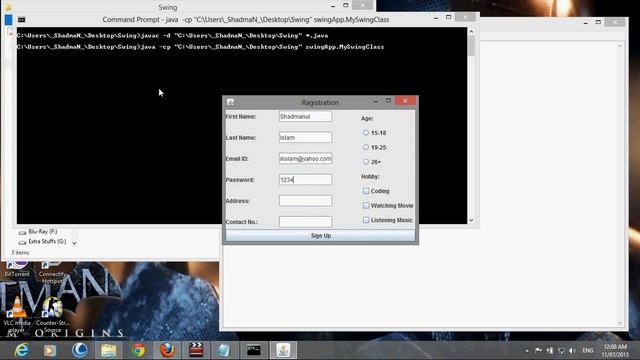Switch to Command Prompt taskbar icon
Image resolution: width=640 pixels, height=360 pixels.
click(x=254, y=350)
